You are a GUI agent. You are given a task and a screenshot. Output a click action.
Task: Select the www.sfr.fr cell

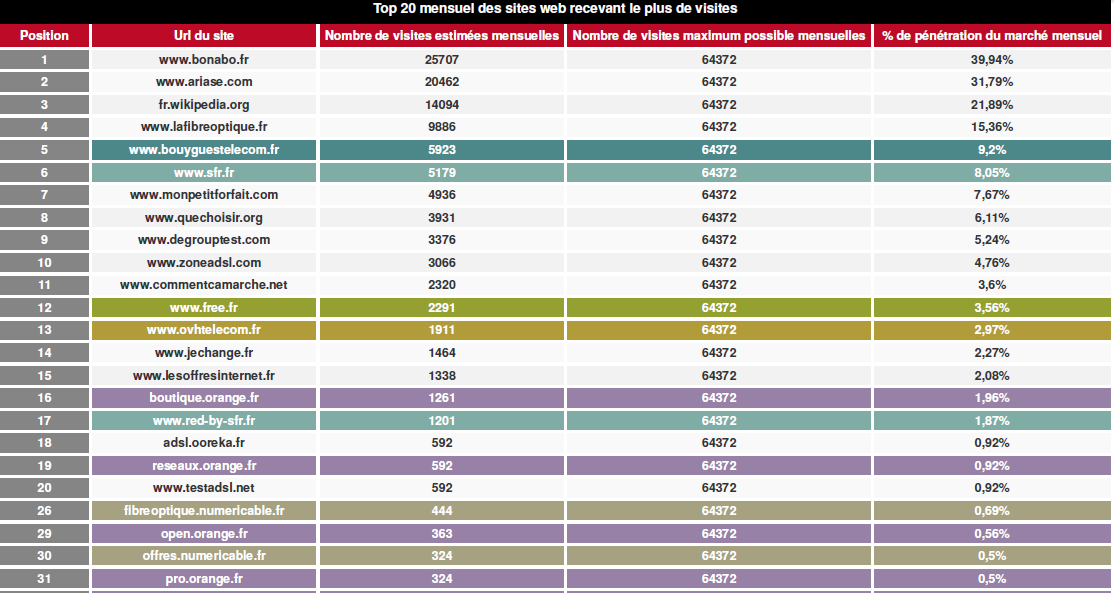tap(204, 173)
